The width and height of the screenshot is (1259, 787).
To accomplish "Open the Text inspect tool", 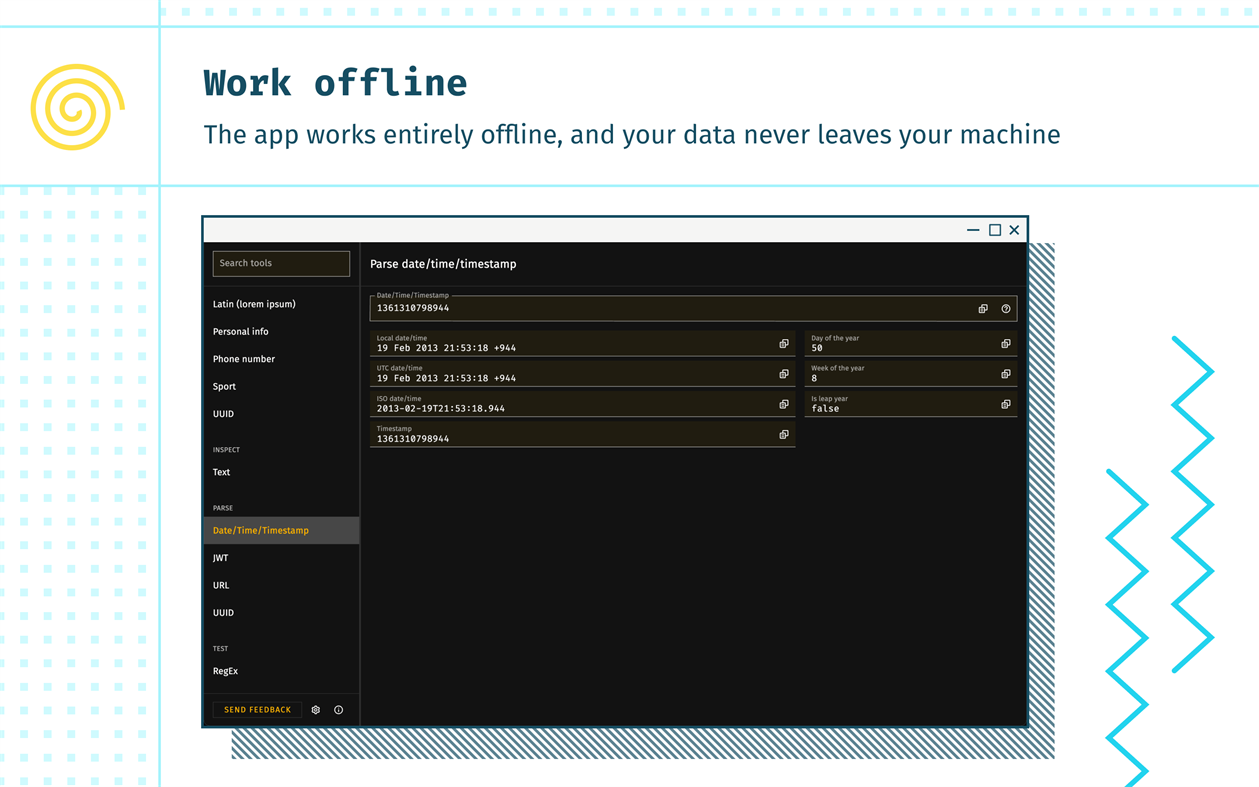I will [x=222, y=472].
